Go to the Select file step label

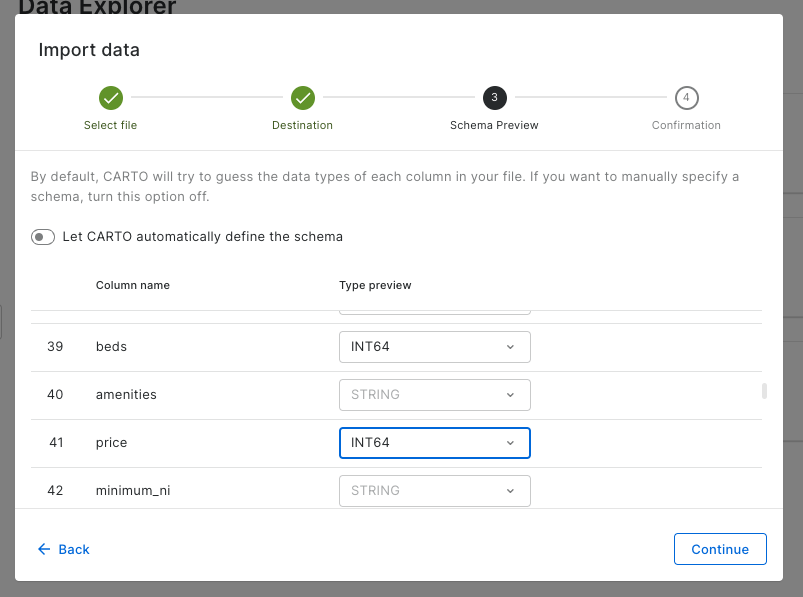(x=110, y=125)
